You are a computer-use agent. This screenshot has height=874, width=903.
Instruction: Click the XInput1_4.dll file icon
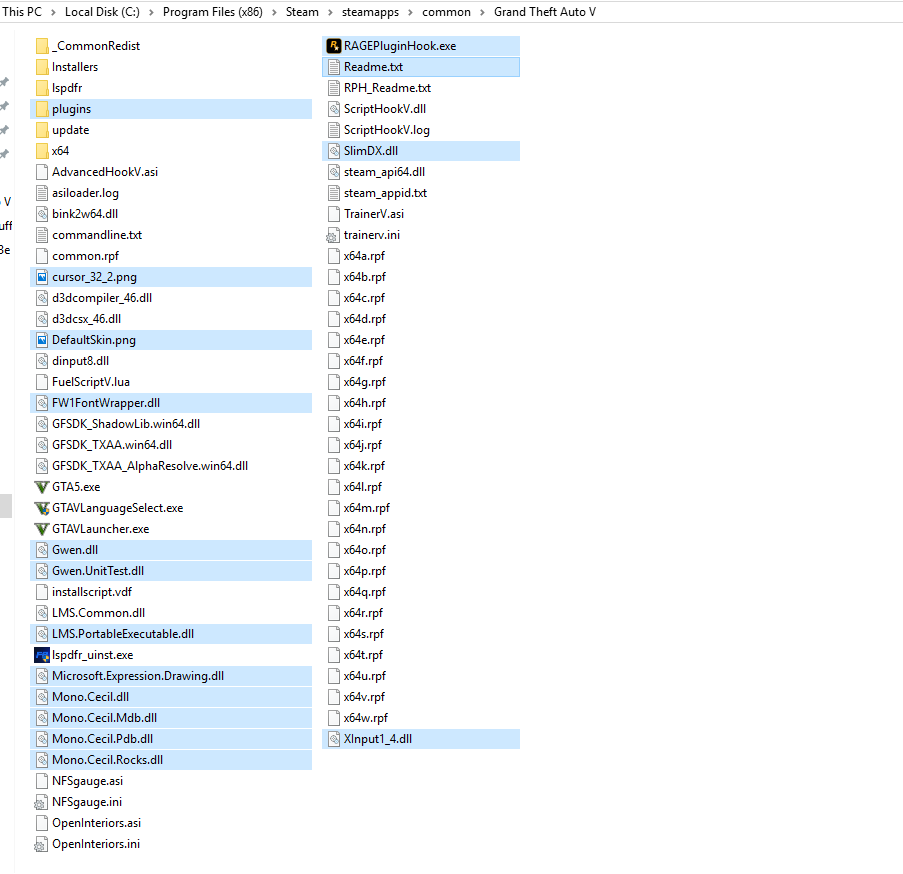pos(333,739)
